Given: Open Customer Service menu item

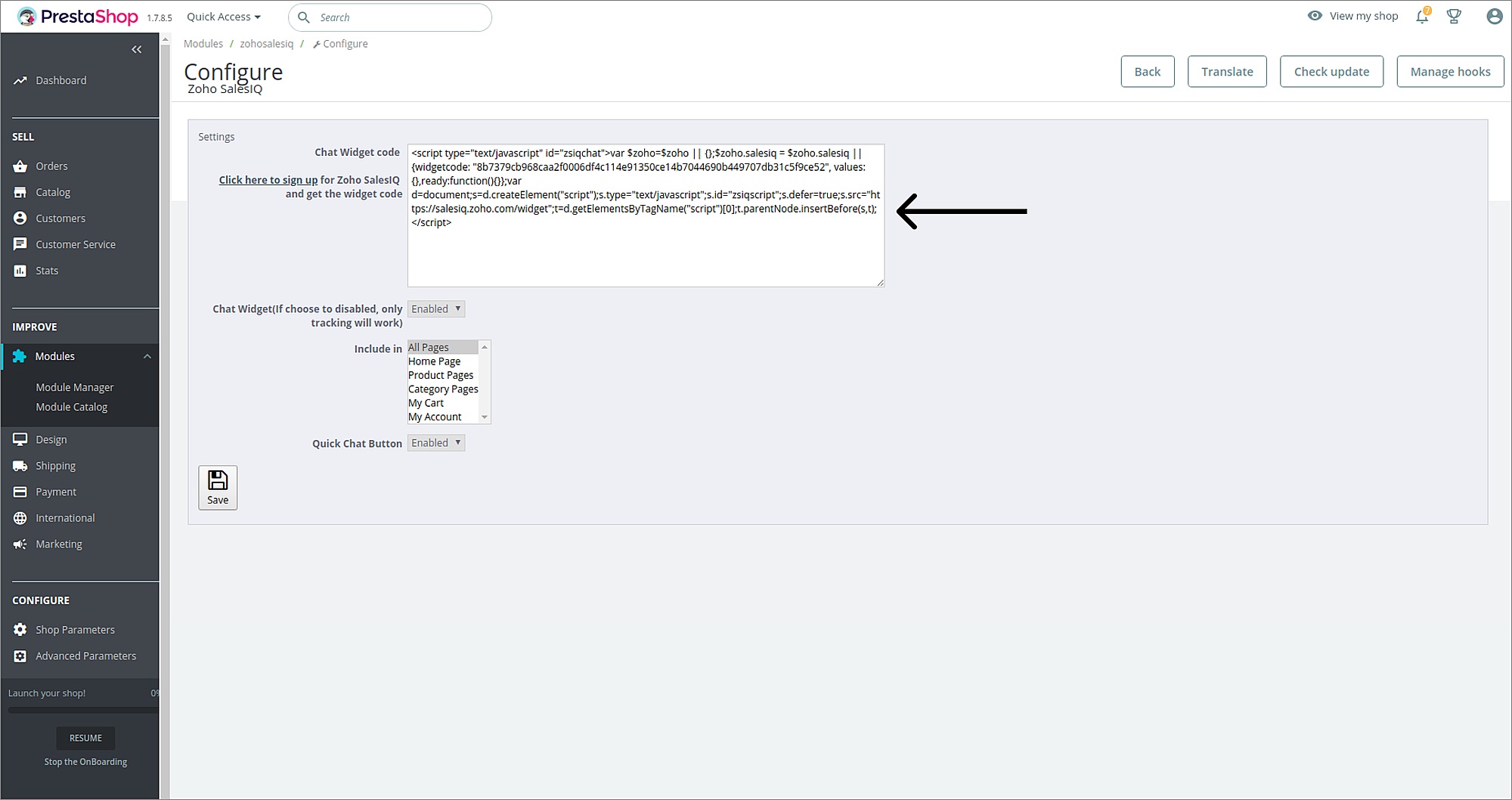Looking at the screenshot, I should click(76, 244).
